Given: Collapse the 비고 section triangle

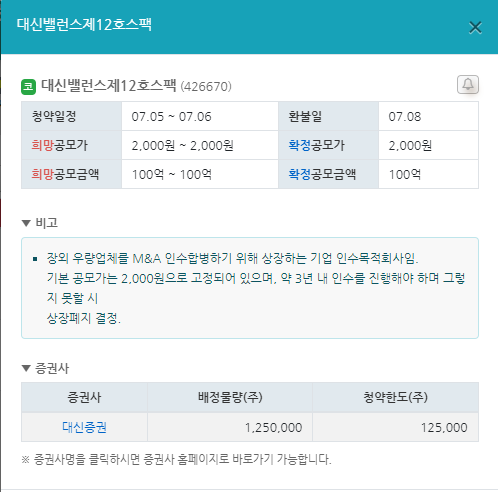Looking at the screenshot, I should coord(26,223).
